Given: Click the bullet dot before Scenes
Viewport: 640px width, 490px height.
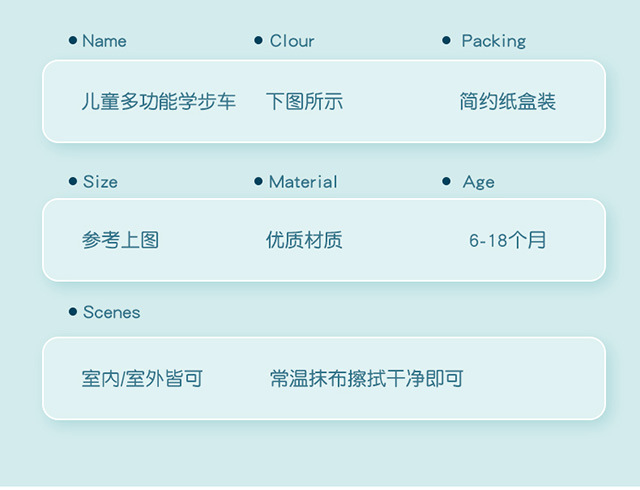Looking at the screenshot, I should click(x=73, y=312).
